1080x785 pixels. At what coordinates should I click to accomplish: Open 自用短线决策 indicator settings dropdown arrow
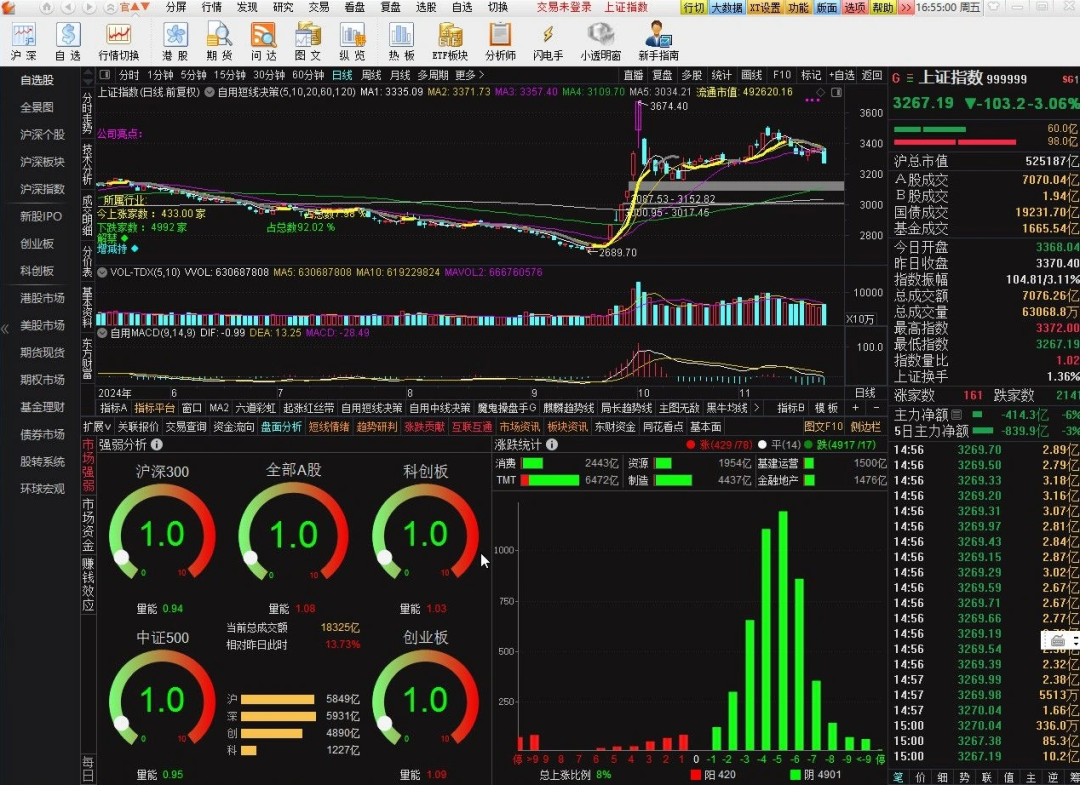pos(209,92)
